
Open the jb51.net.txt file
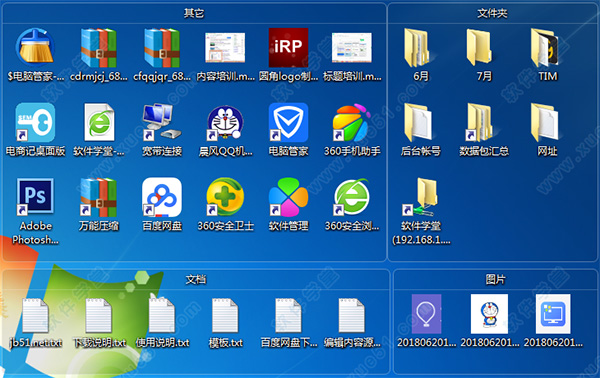[x=35, y=316]
